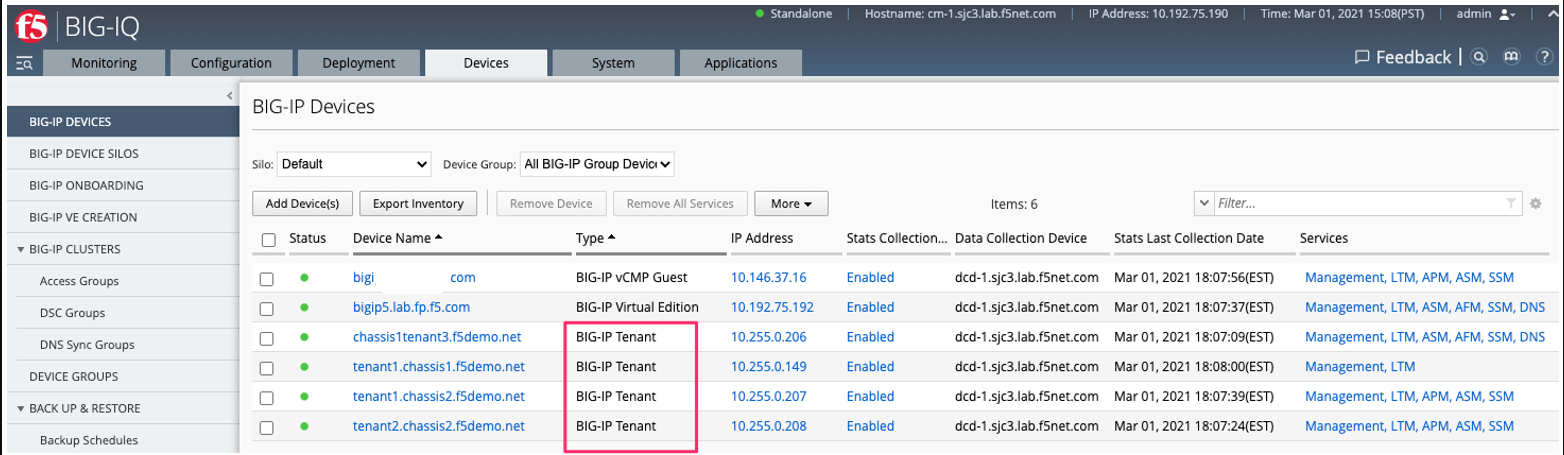Open Management, LTM services link
The height and width of the screenshot is (455, 1564).
pos(1360,367)
